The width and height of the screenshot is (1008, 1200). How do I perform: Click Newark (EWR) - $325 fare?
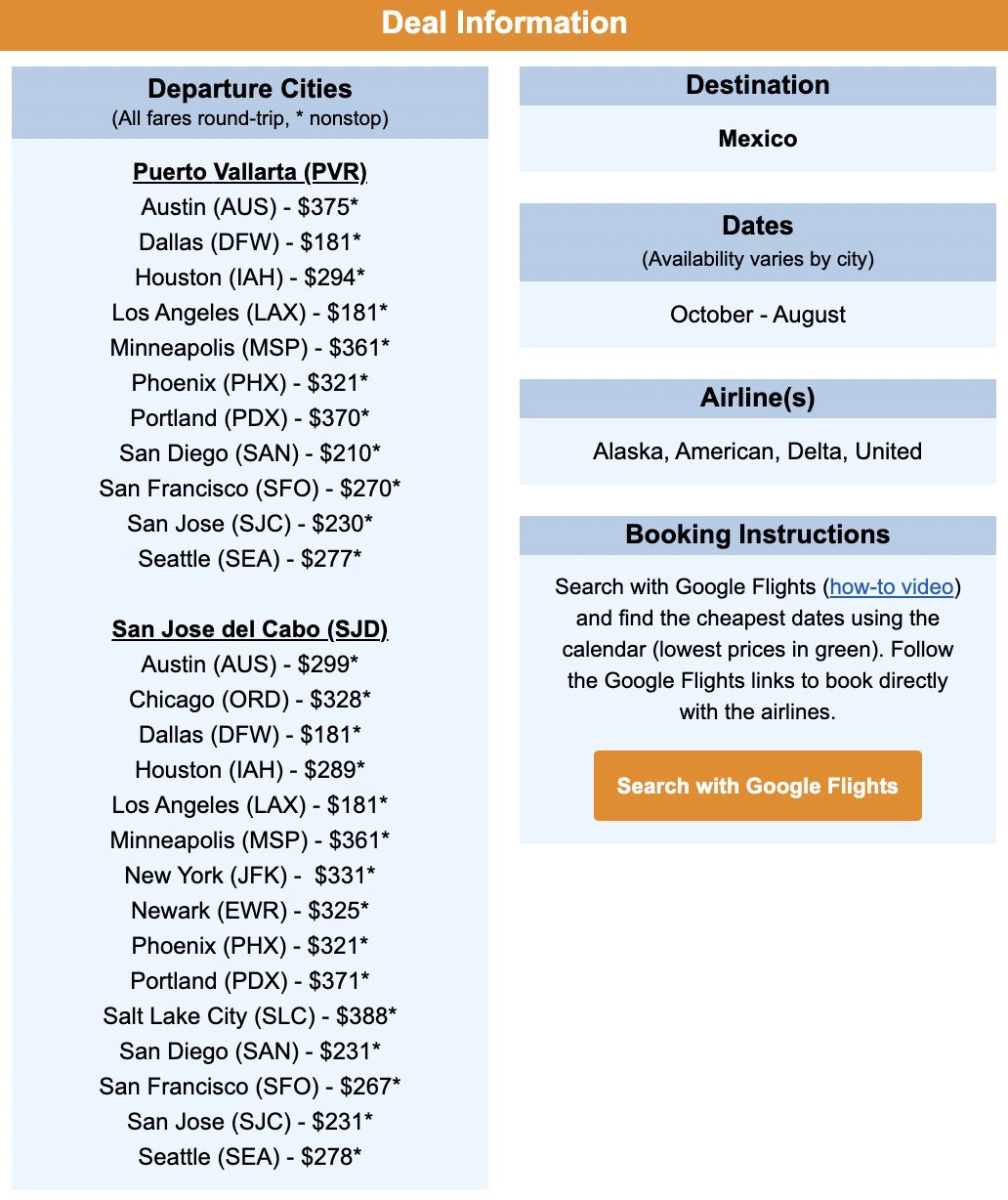tap(250, 911)
